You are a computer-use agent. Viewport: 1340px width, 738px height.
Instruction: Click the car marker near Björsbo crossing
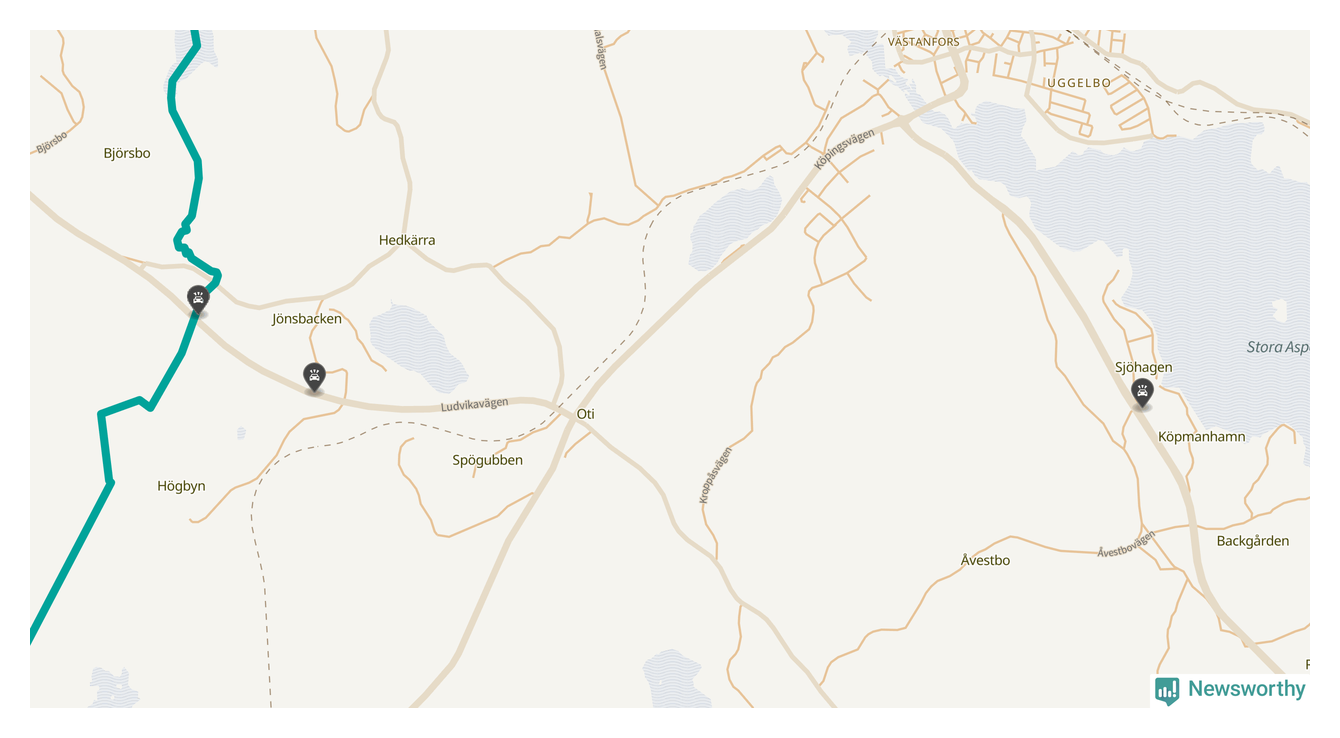[x=198, y=299]
